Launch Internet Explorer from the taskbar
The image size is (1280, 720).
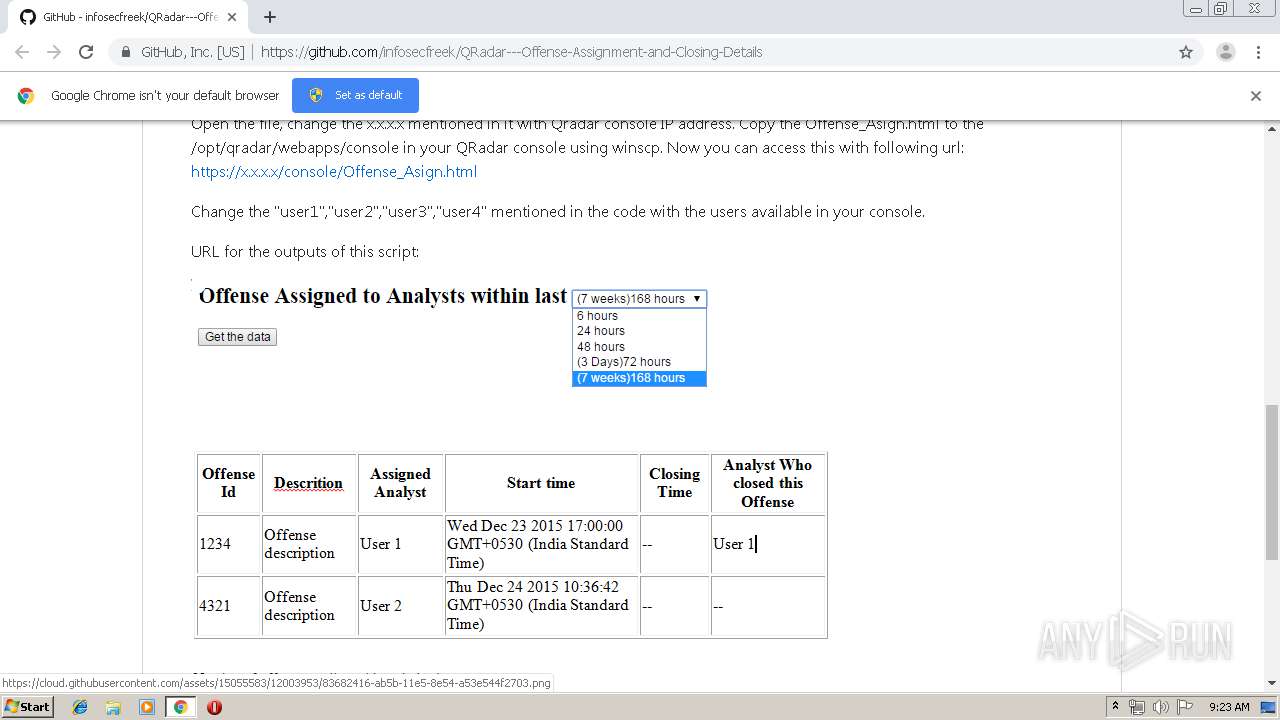[x=80, y=707]
